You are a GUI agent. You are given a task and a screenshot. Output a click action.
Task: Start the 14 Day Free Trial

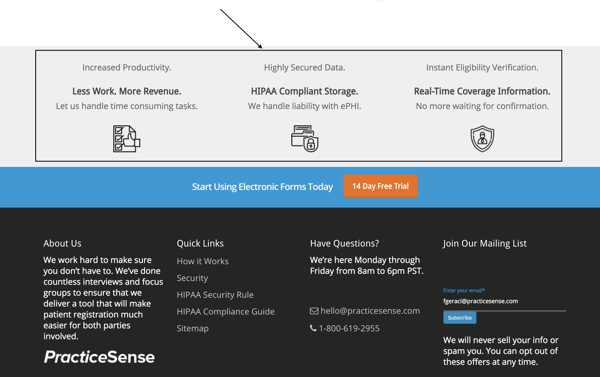(x=380, y=186)
